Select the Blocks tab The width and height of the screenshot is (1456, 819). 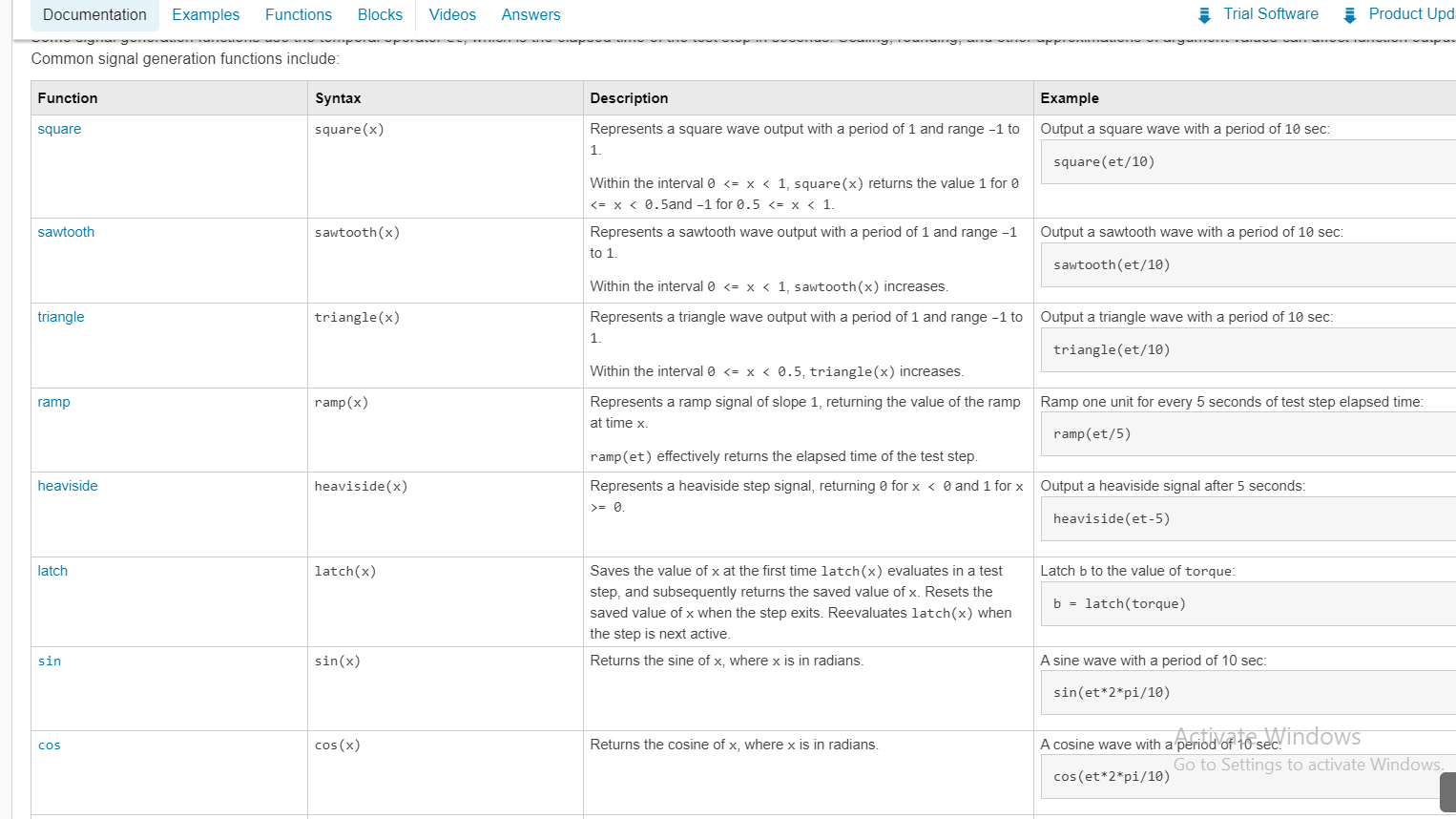(380, 14)
